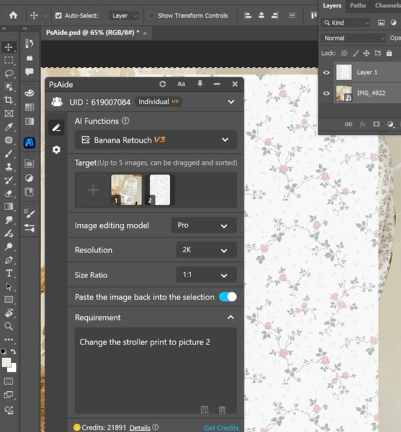Toggle lock image pixels

tap(356, 53)
